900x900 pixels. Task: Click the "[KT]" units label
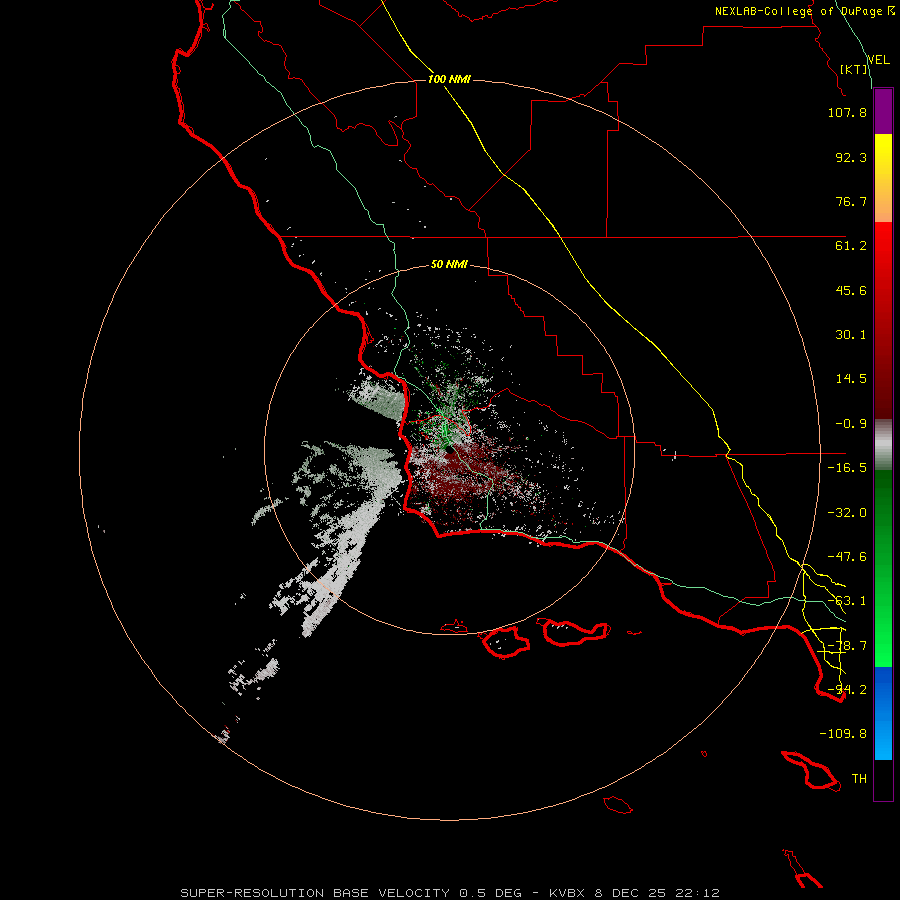[853, 69]
